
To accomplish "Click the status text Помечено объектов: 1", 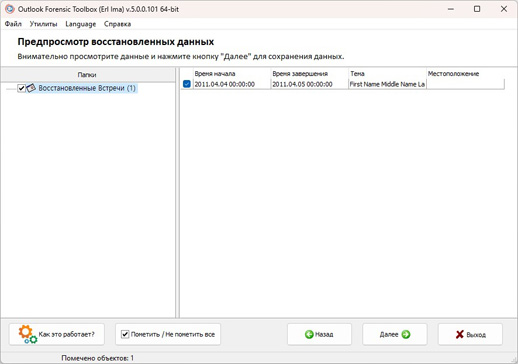I will tap(98, 358).
